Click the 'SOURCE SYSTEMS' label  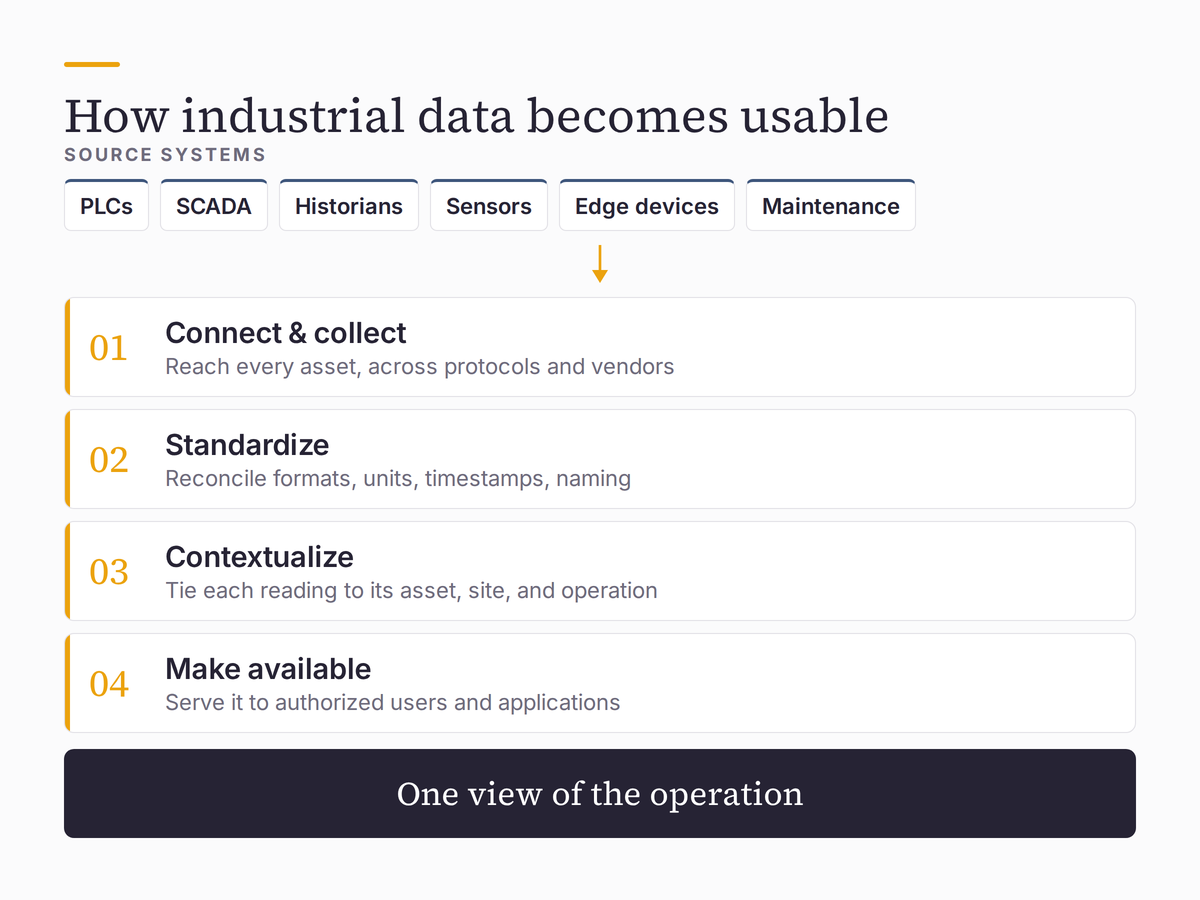tap(165, 155)
